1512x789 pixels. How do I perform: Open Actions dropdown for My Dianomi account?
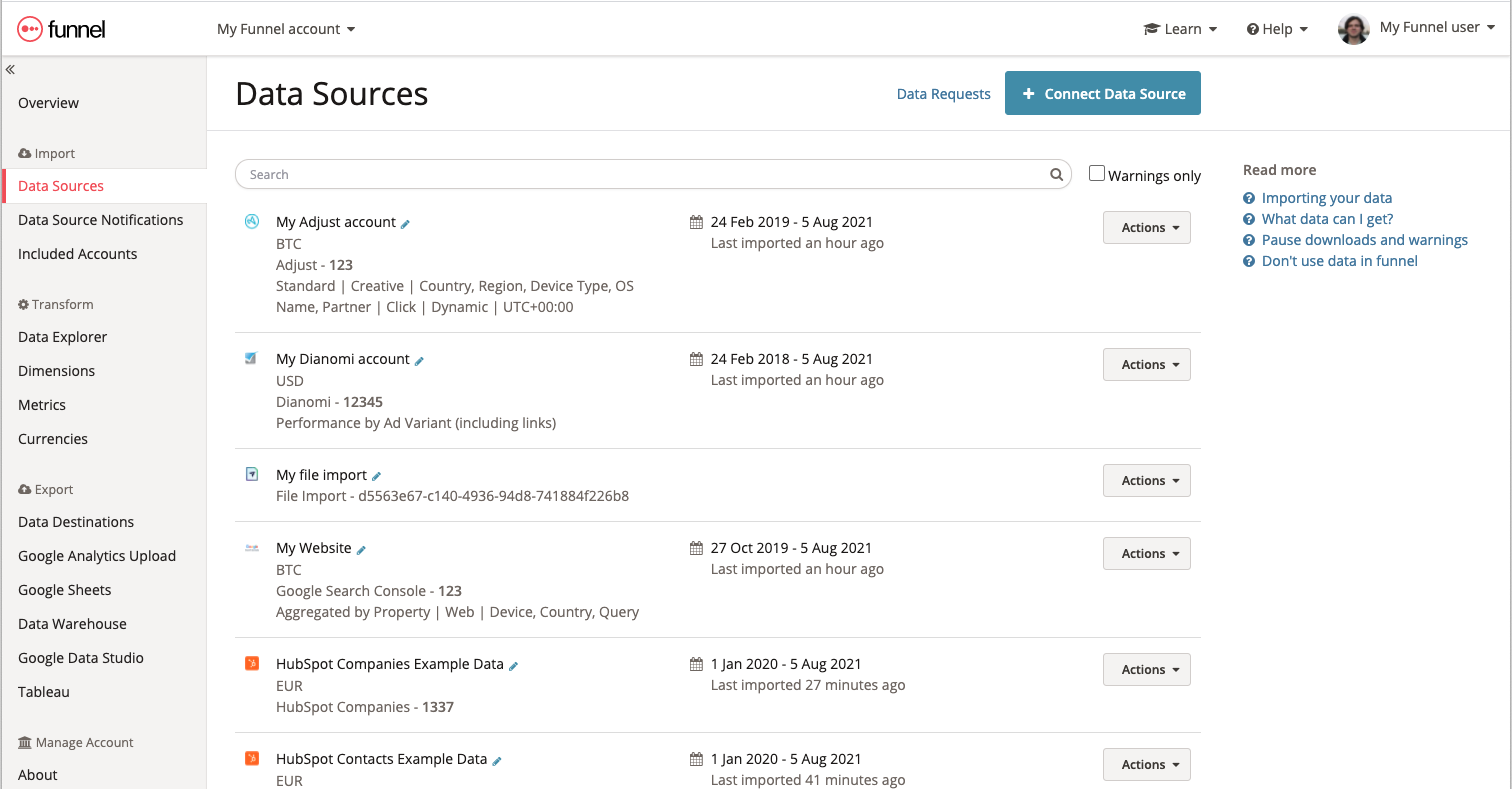click(1146, 364)
